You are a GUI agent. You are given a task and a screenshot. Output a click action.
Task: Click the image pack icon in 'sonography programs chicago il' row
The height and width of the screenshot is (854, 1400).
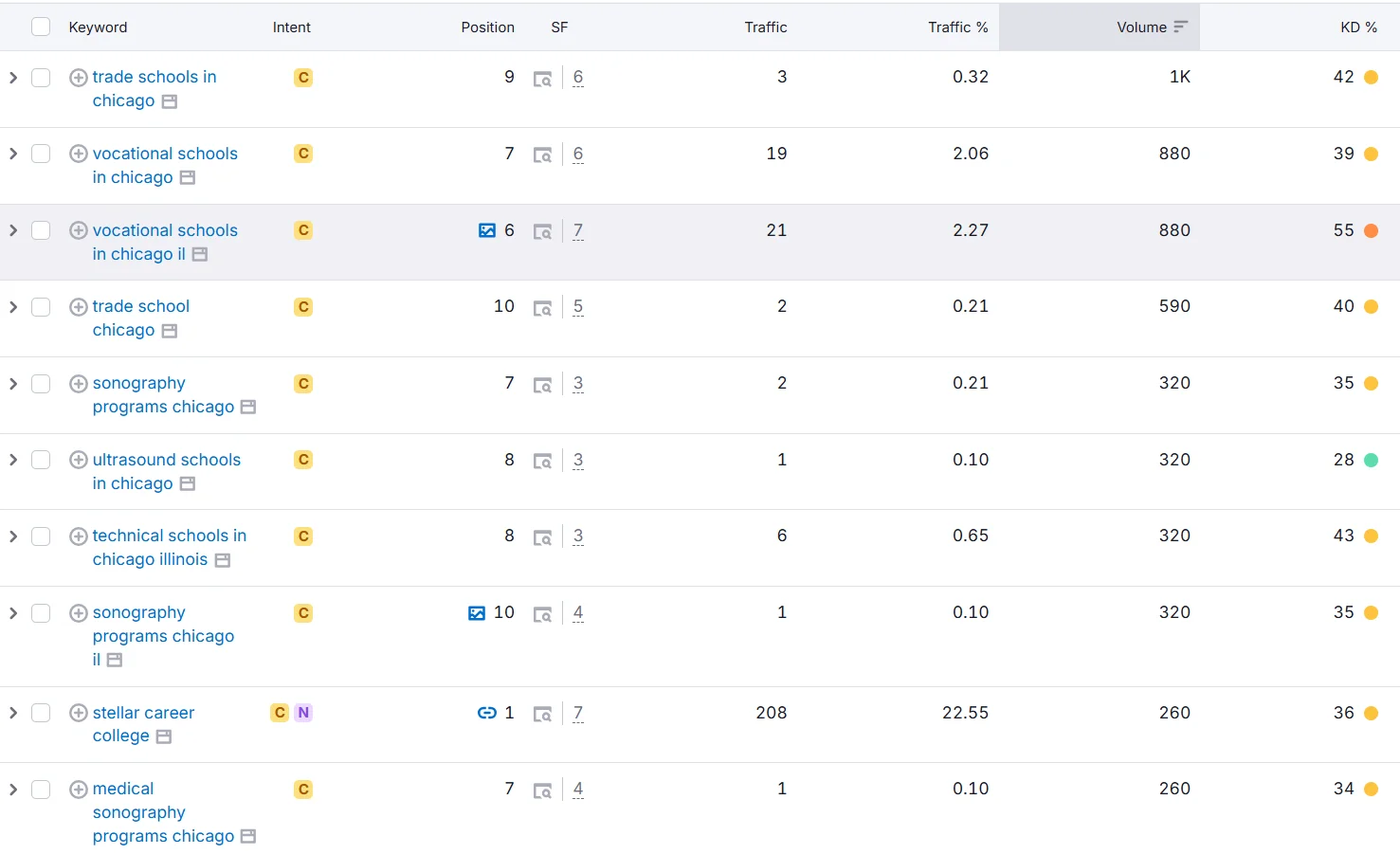click(x=477, y=613)
